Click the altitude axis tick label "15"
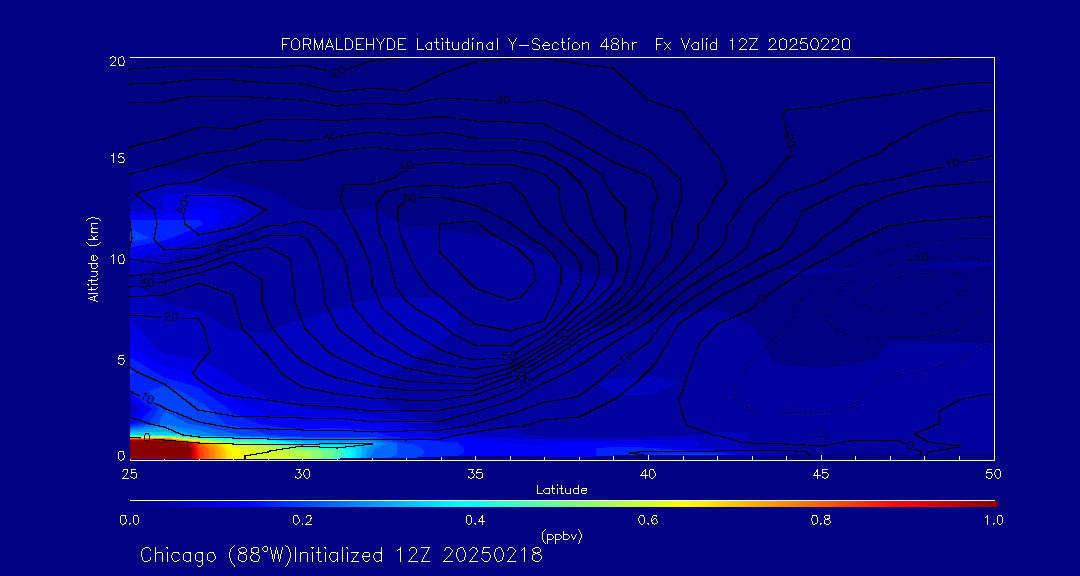Image resolution: width=1080 pixels, height=576 pixels. (x=117, y=158)
